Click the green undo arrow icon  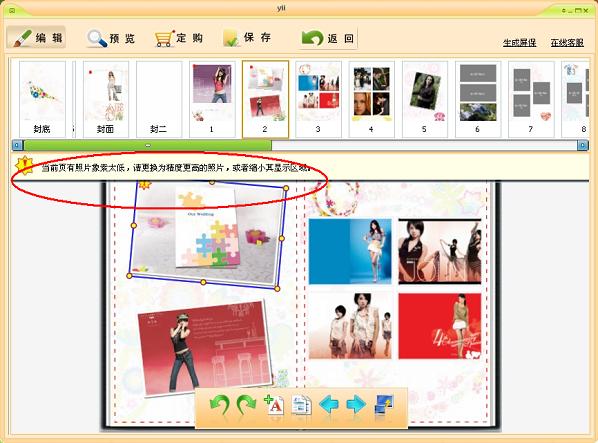point(219,404)
